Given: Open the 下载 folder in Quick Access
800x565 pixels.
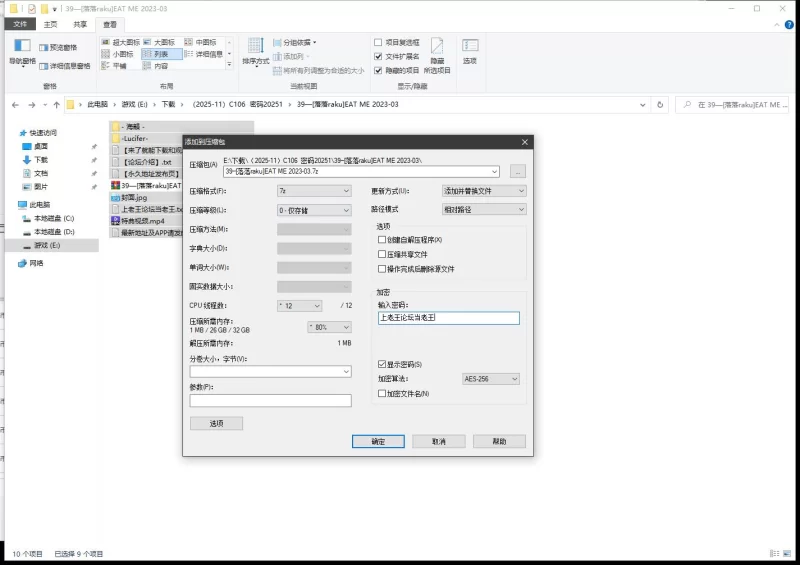Looking at the screenshot, I should pos(41,159).
